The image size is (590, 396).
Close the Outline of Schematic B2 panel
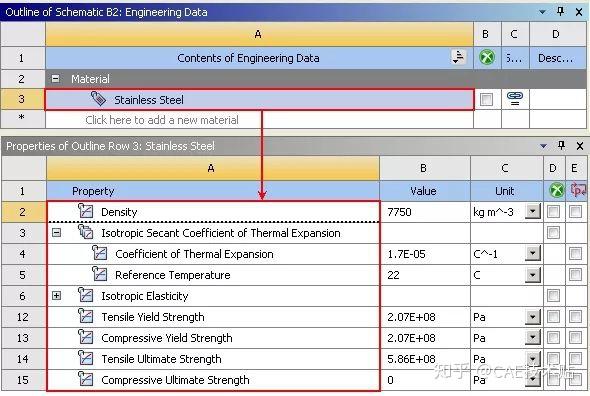579,12
